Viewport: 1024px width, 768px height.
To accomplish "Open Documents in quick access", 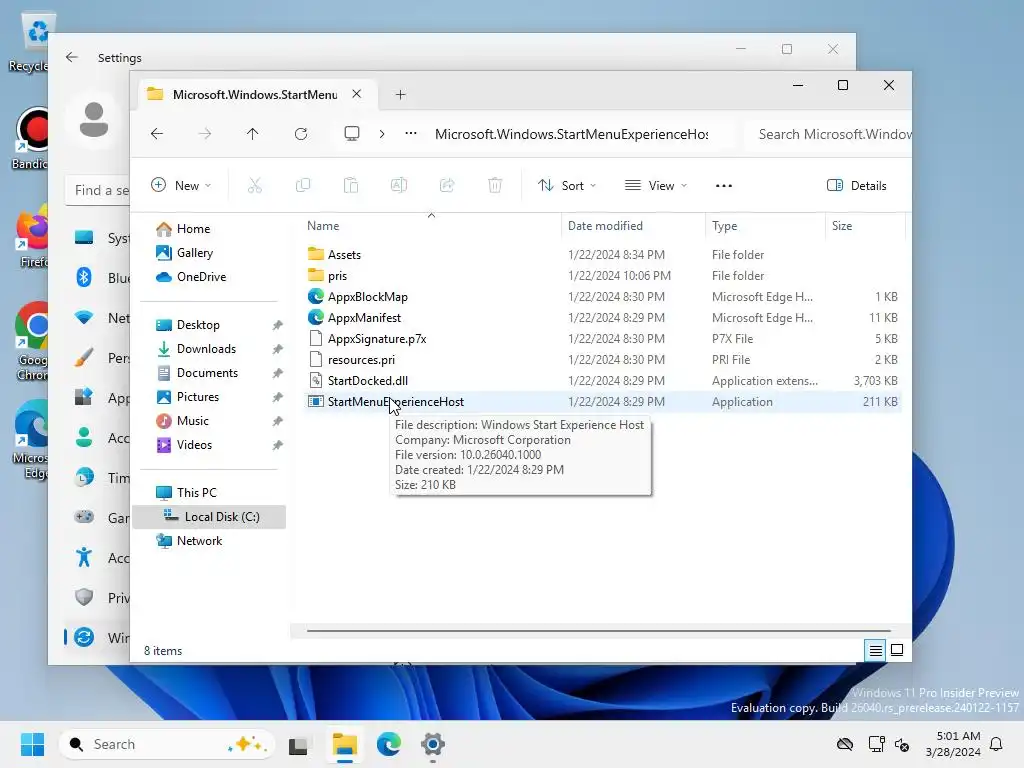I will (x=207, y=373).
